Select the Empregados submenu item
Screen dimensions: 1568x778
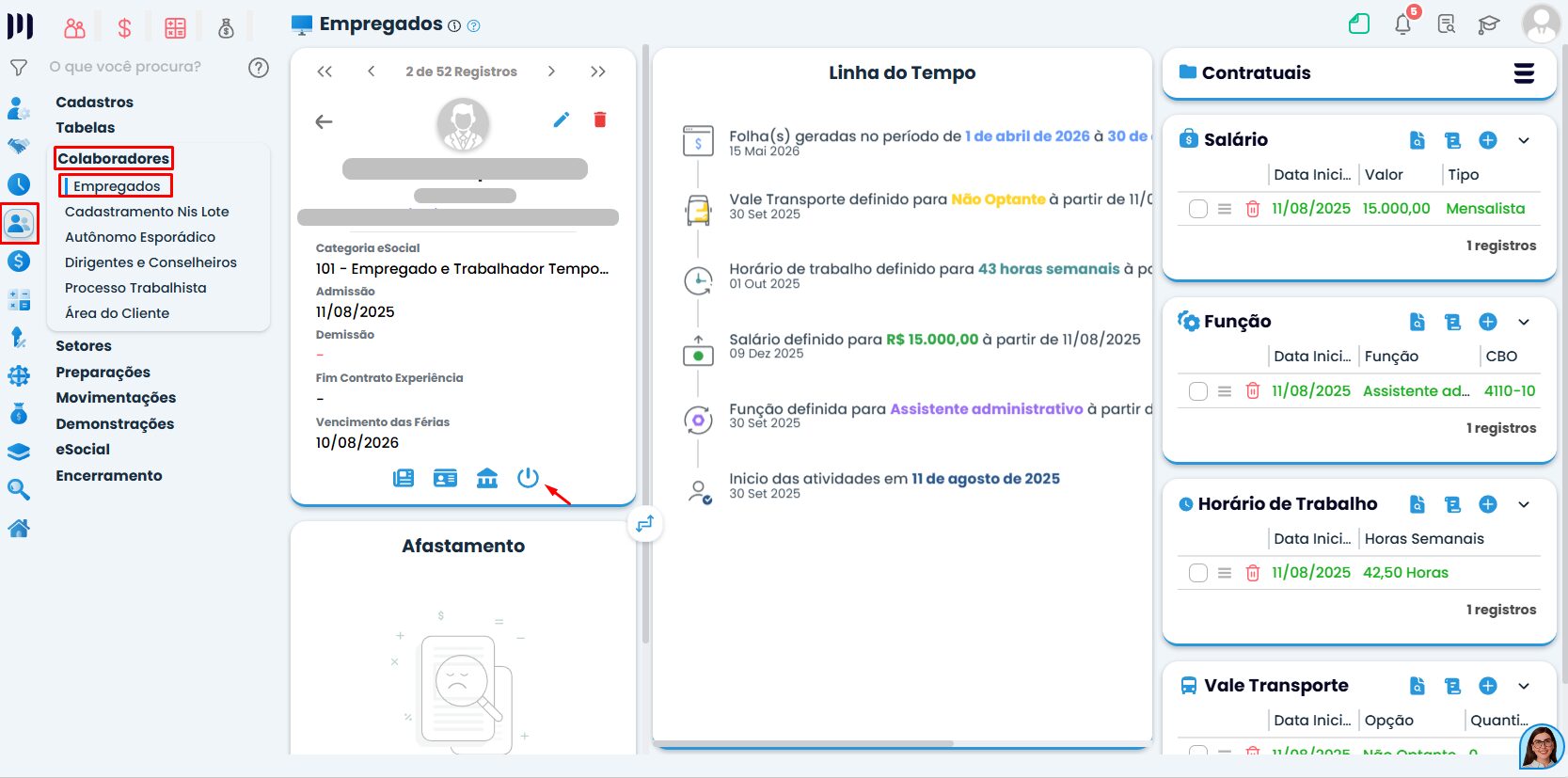tap(117, 186)
